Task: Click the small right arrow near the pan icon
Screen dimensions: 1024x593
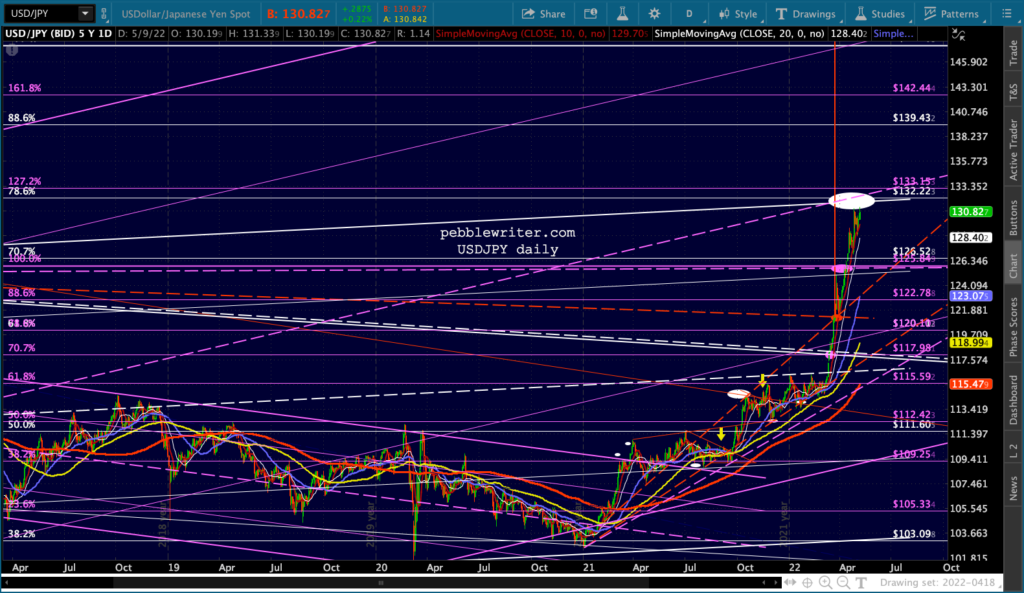Action: [x=776, y=583]
